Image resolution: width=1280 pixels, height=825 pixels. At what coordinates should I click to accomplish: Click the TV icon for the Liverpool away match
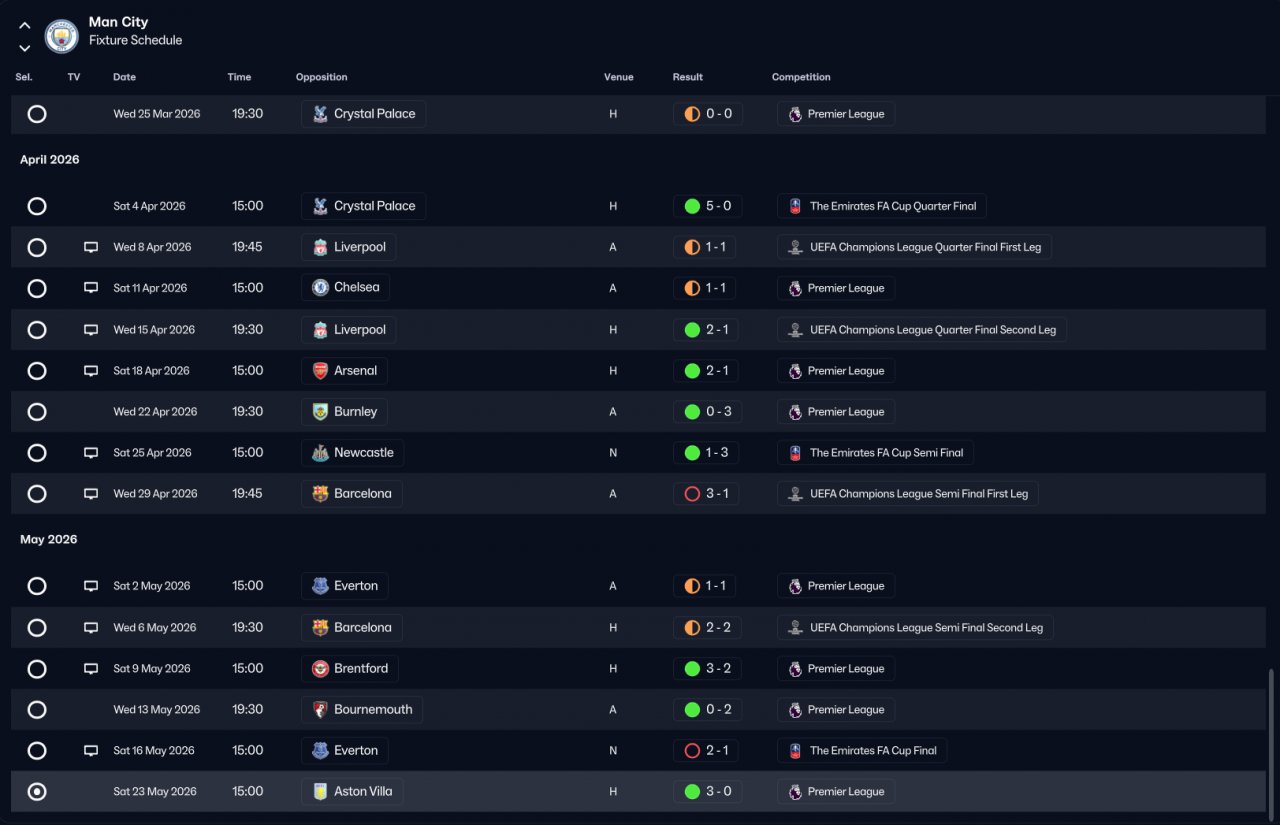tap(91, 247)
